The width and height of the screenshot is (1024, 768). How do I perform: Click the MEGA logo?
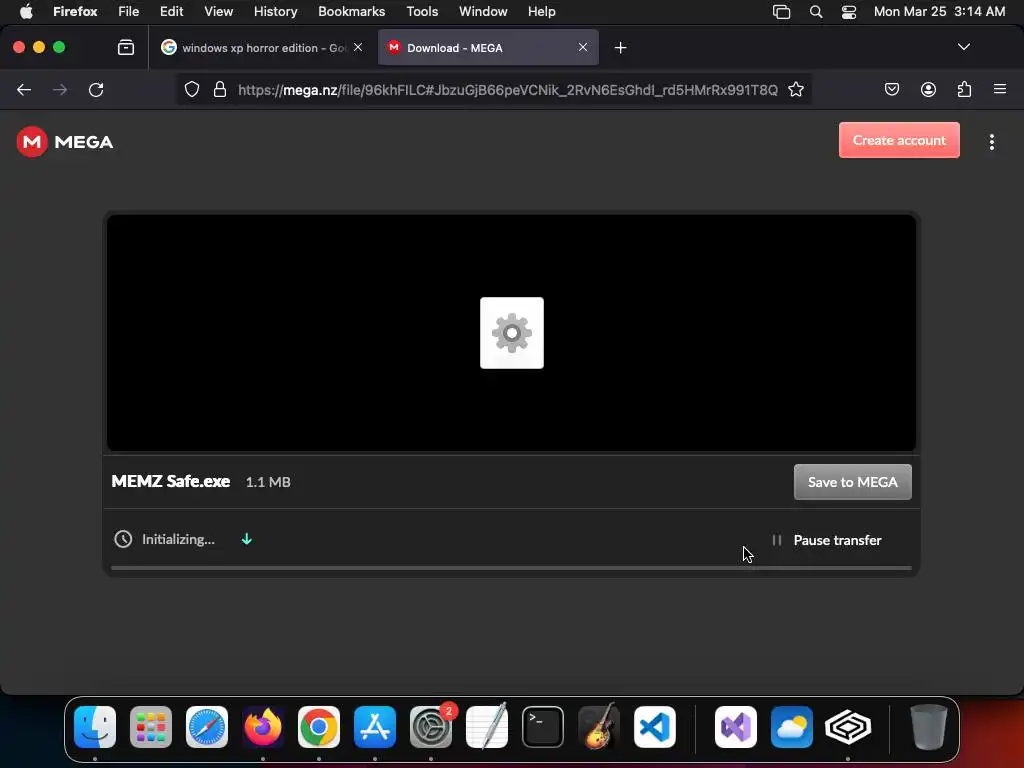tap(65, 142)
